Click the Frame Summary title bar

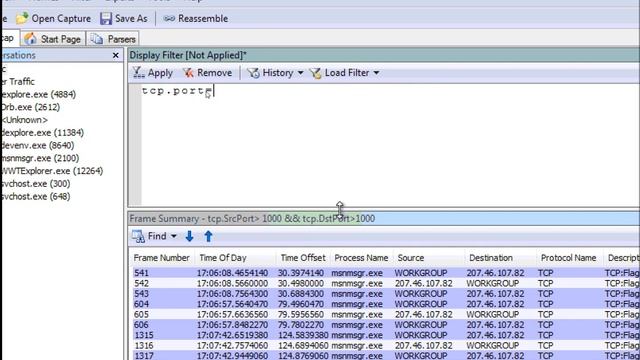coord(384,219)
